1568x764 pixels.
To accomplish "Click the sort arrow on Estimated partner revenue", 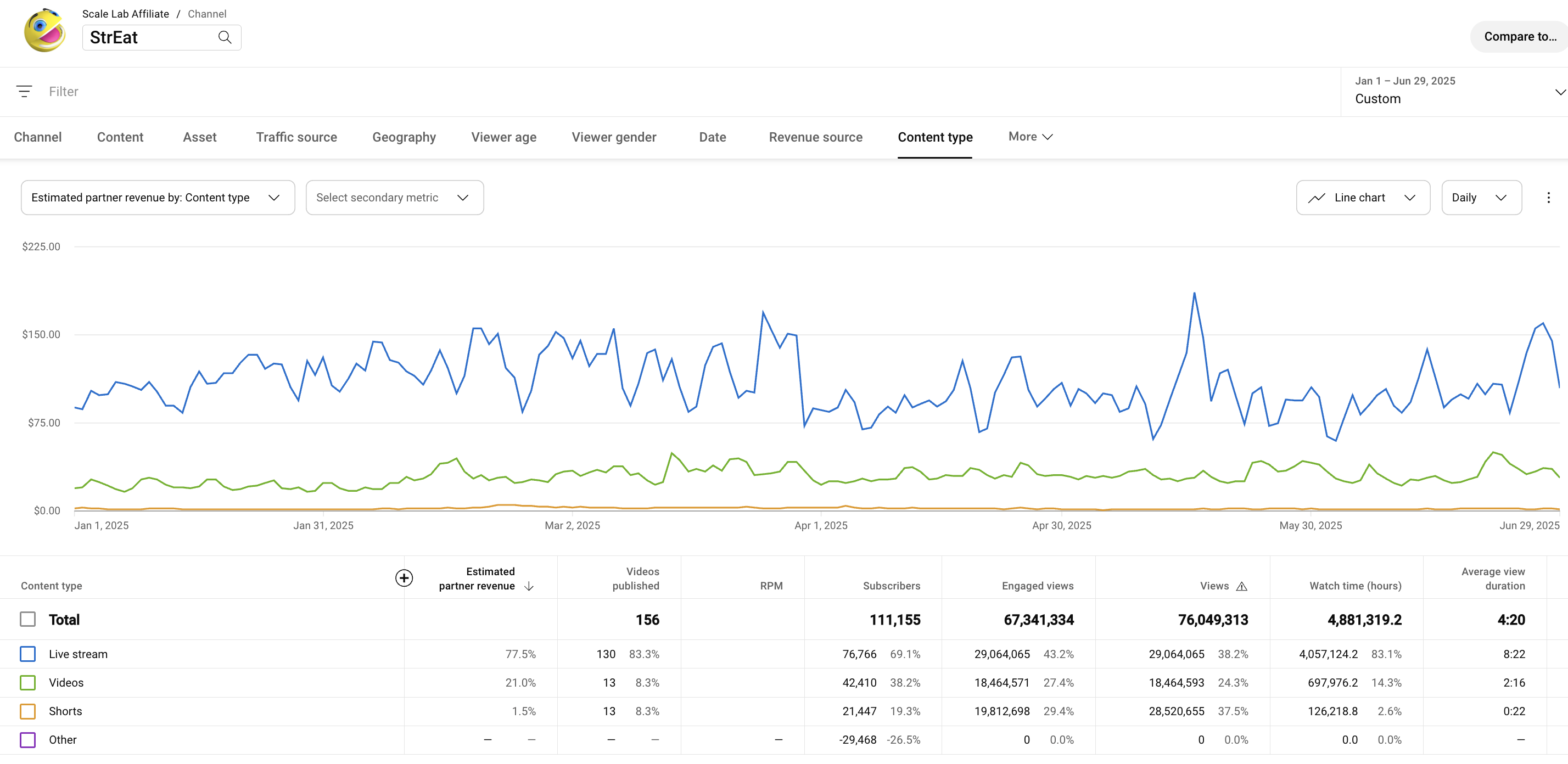I will pyautogui.click(x=529, y=586).
